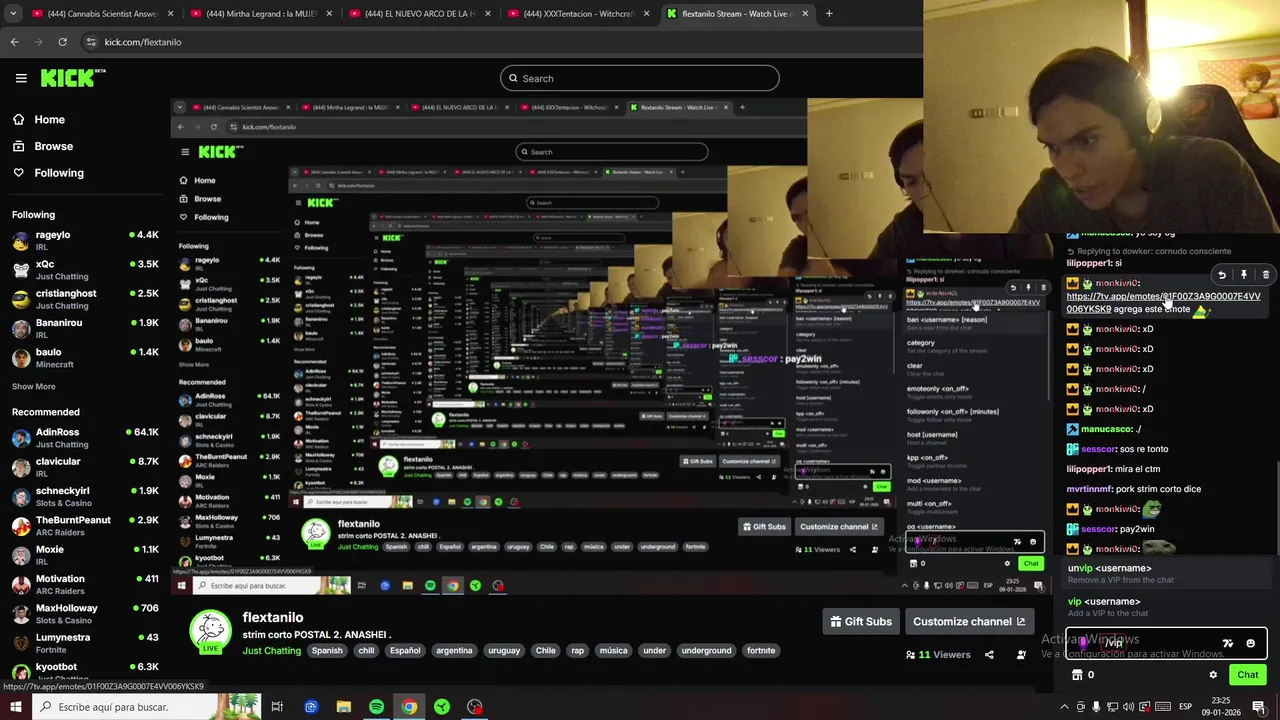Click the moderator icon right of share
The height and width of the screenshot is (720, 1280).
click(x=1021, y=655)
